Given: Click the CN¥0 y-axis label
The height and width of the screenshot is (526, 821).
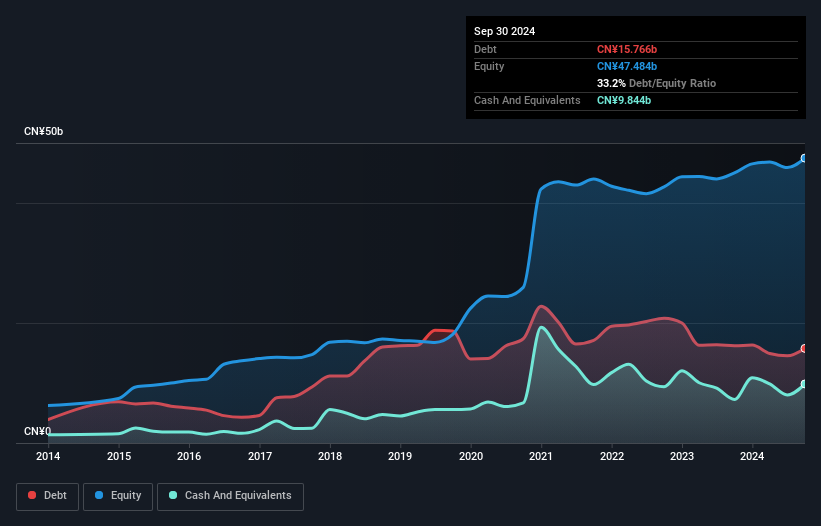Looking at the screenshot, I should point(37,431).
